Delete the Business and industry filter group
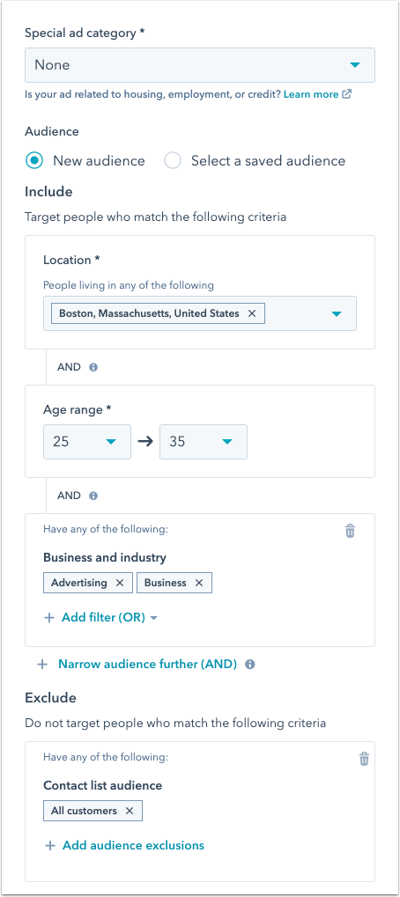400x897 pixels. (350, 531)
